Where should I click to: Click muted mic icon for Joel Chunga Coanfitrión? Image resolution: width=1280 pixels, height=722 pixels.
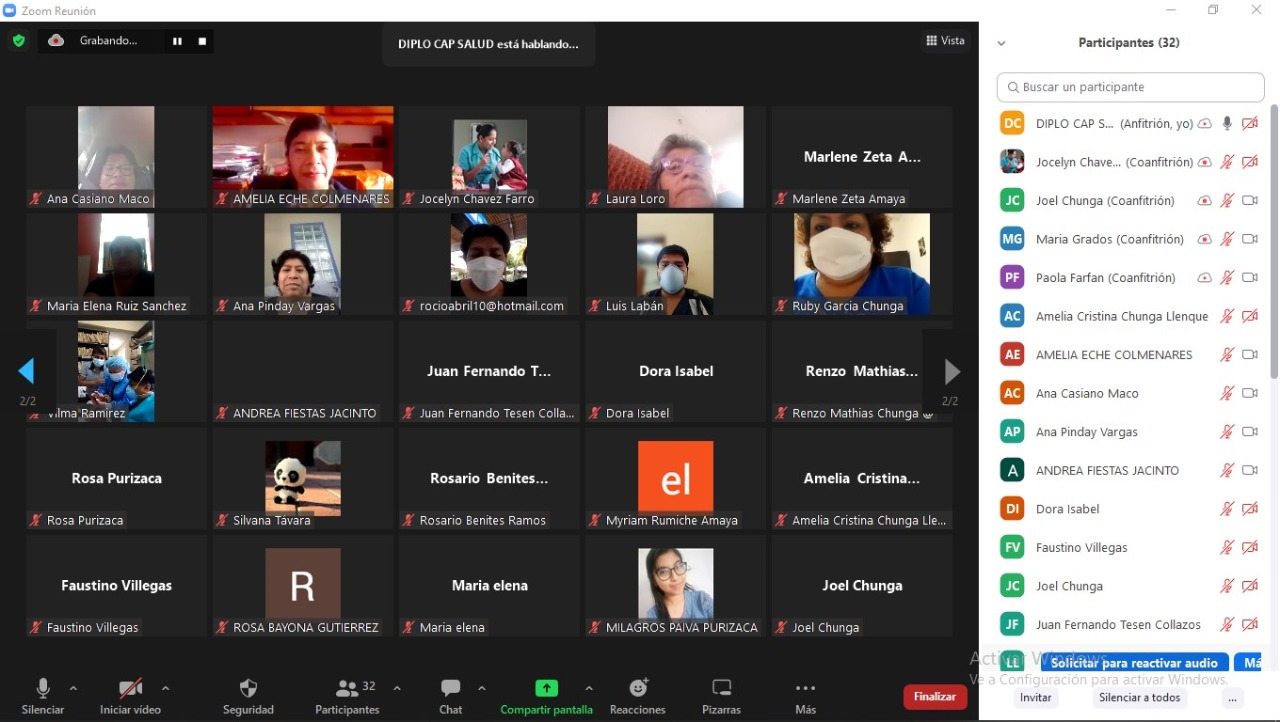[x=1227, y=200]
